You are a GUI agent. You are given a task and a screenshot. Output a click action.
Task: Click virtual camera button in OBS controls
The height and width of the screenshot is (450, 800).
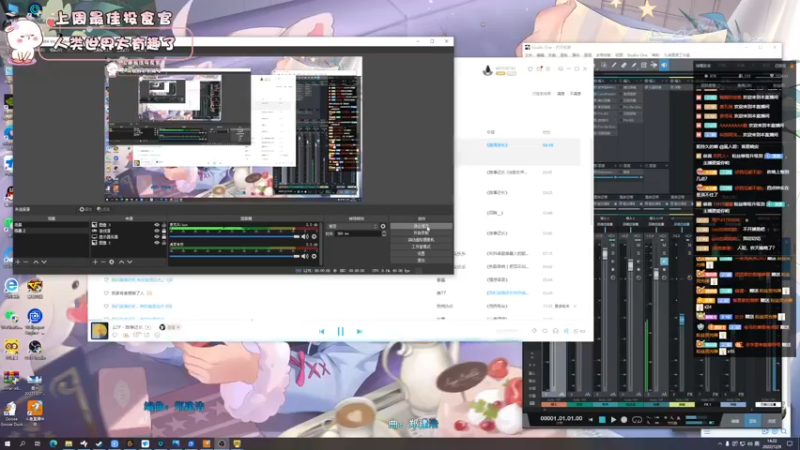(421, 240)
